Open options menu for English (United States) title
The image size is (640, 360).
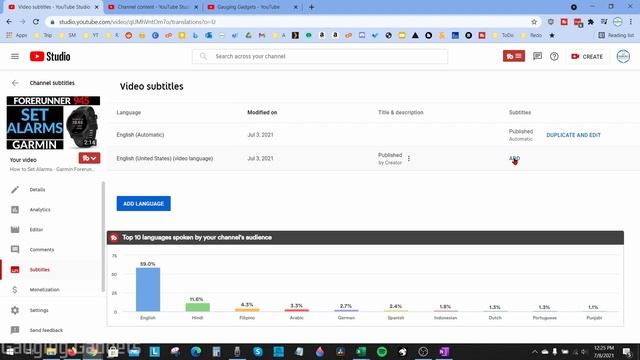(x=409, y=158)
